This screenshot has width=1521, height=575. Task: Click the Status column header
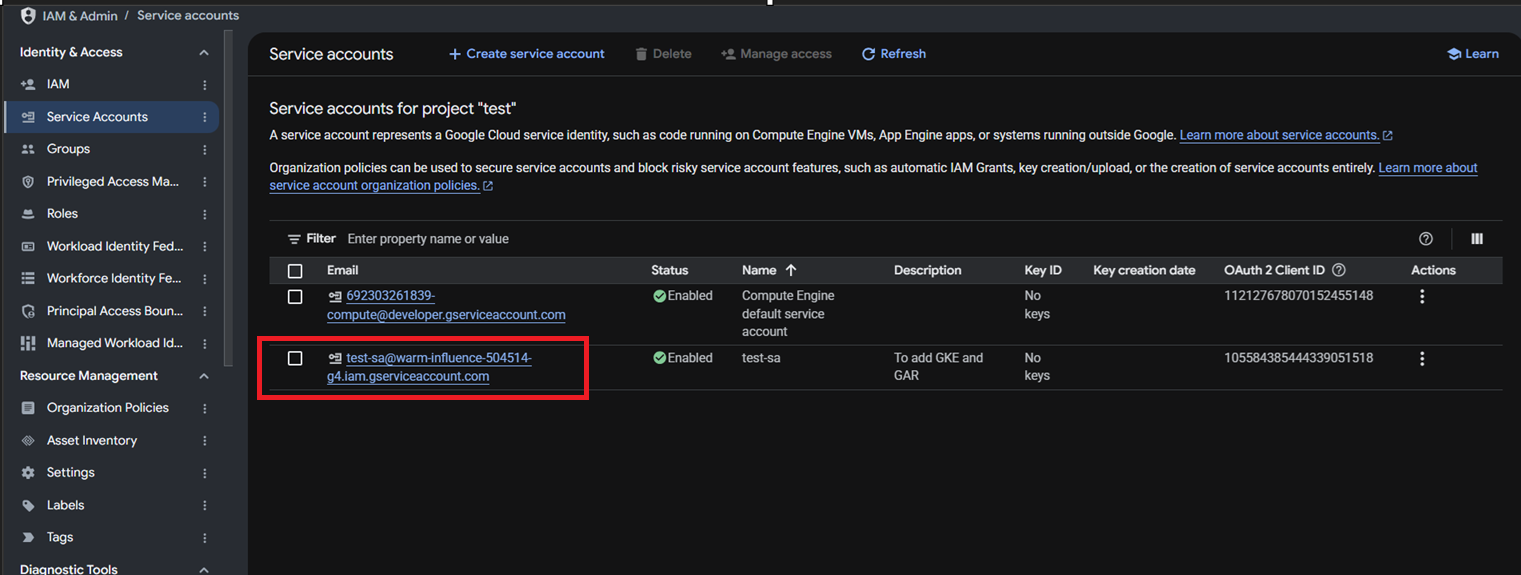point(670,270)
